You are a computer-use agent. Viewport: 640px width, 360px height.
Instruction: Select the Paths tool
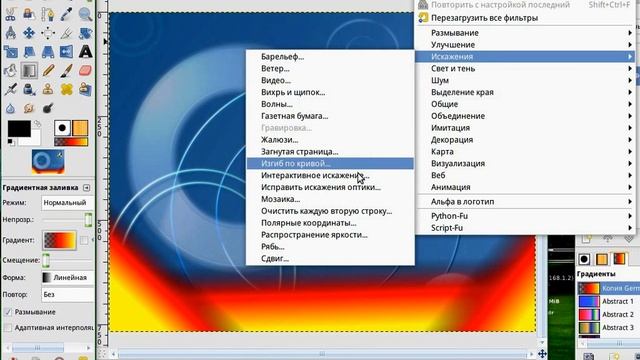tap(48, 14)
